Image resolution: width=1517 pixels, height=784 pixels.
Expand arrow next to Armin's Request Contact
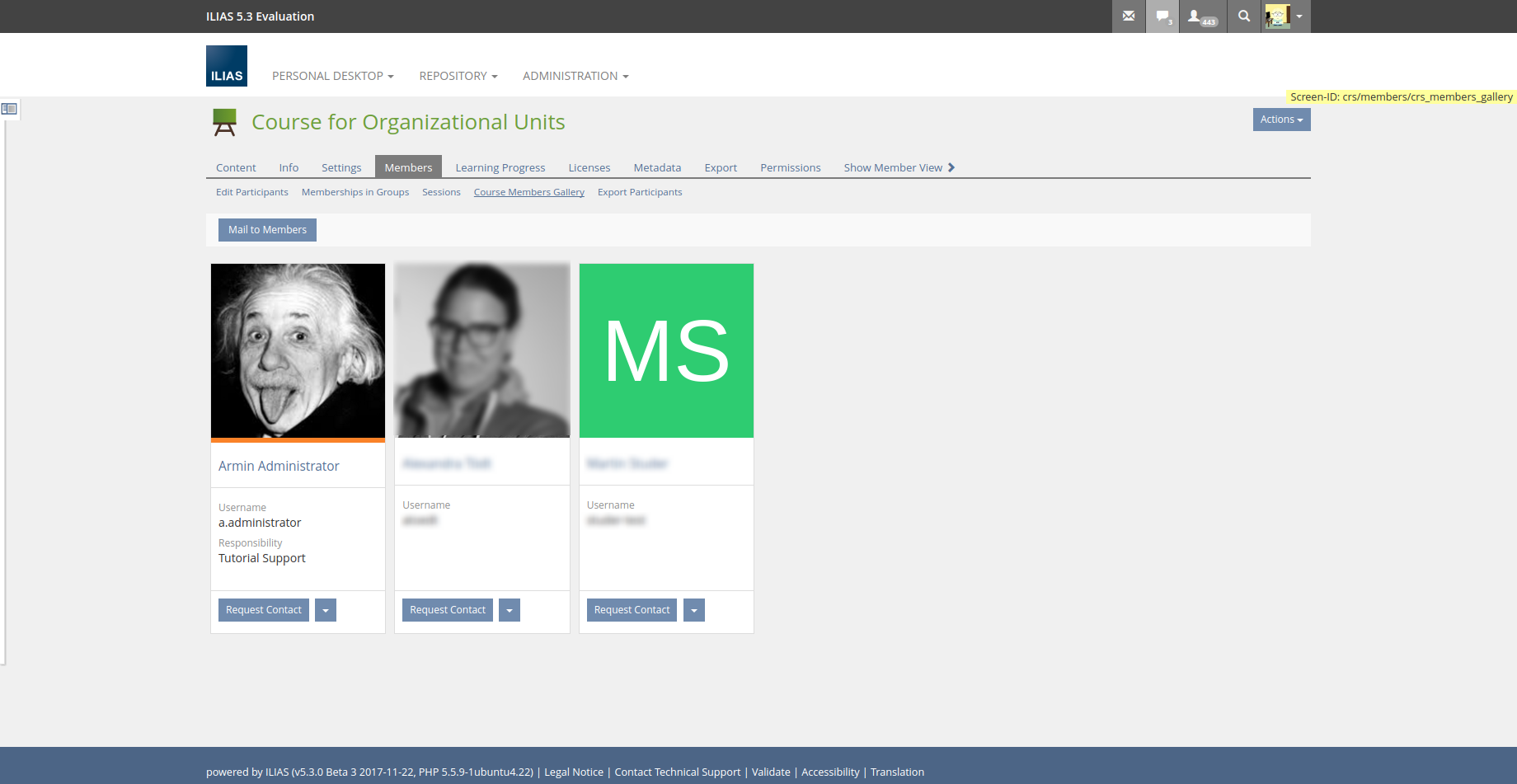pyautogui.click(x=326, y=610)
